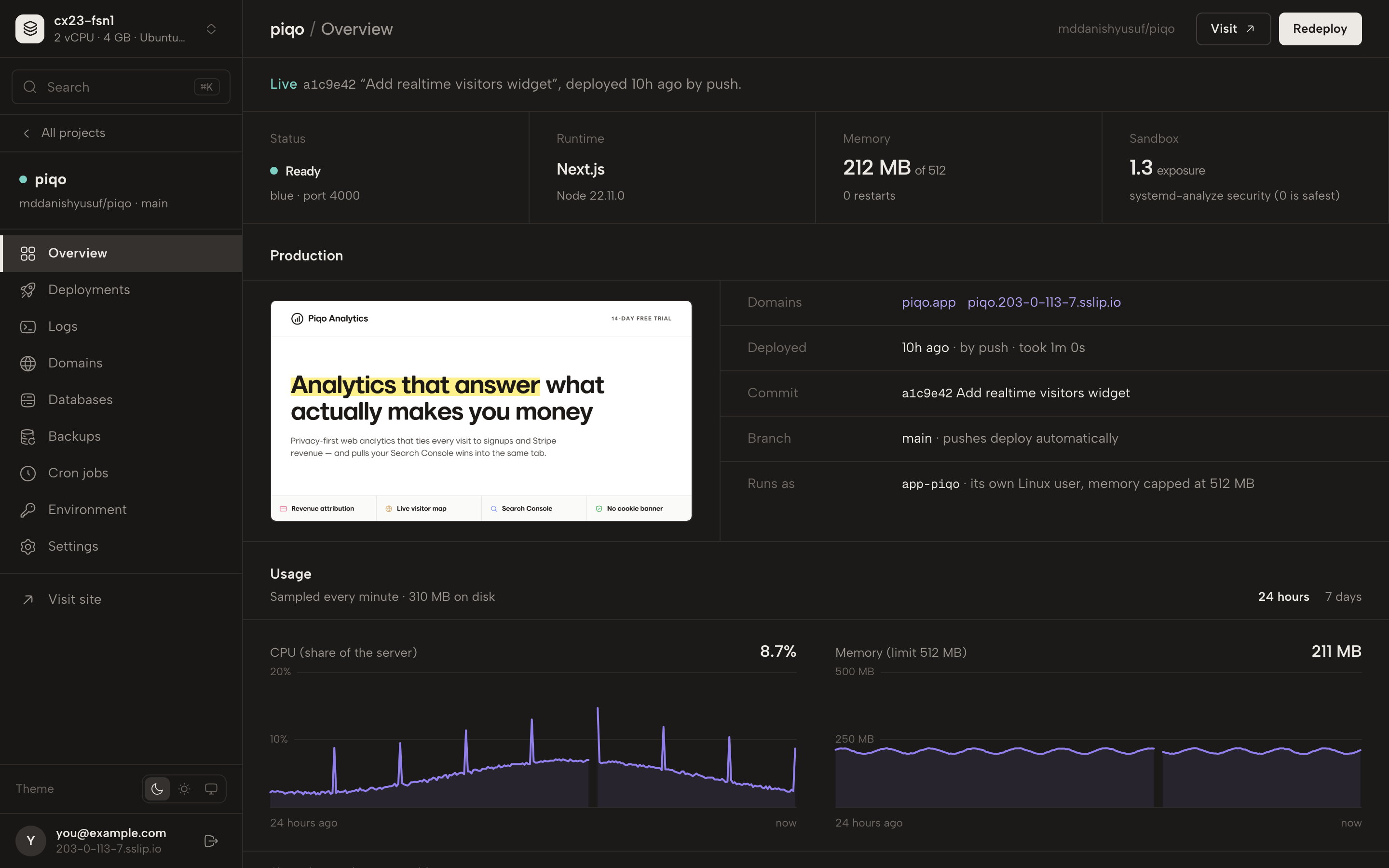
Task: Open the piqo.app domain link
Action: (x=928, y=302)
